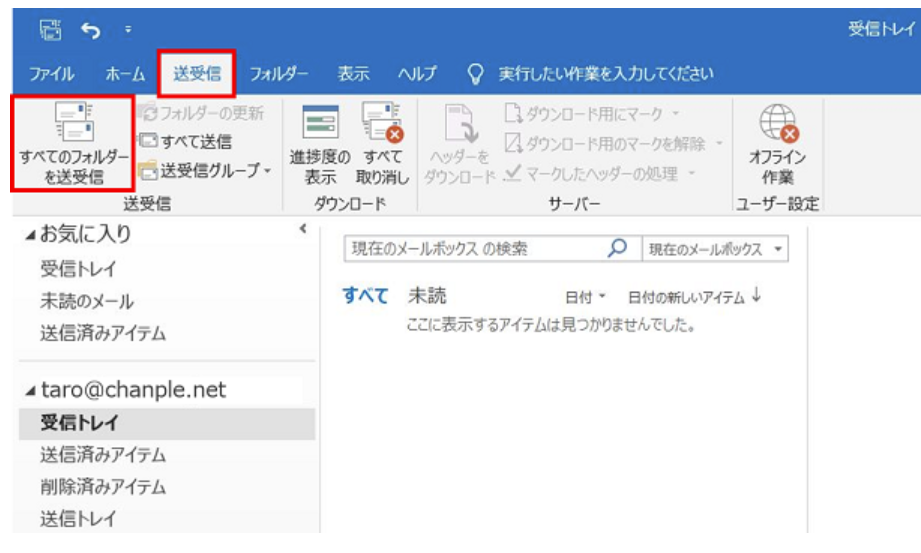
Task: Click フォルダーの更新 button
Action: 200,112
